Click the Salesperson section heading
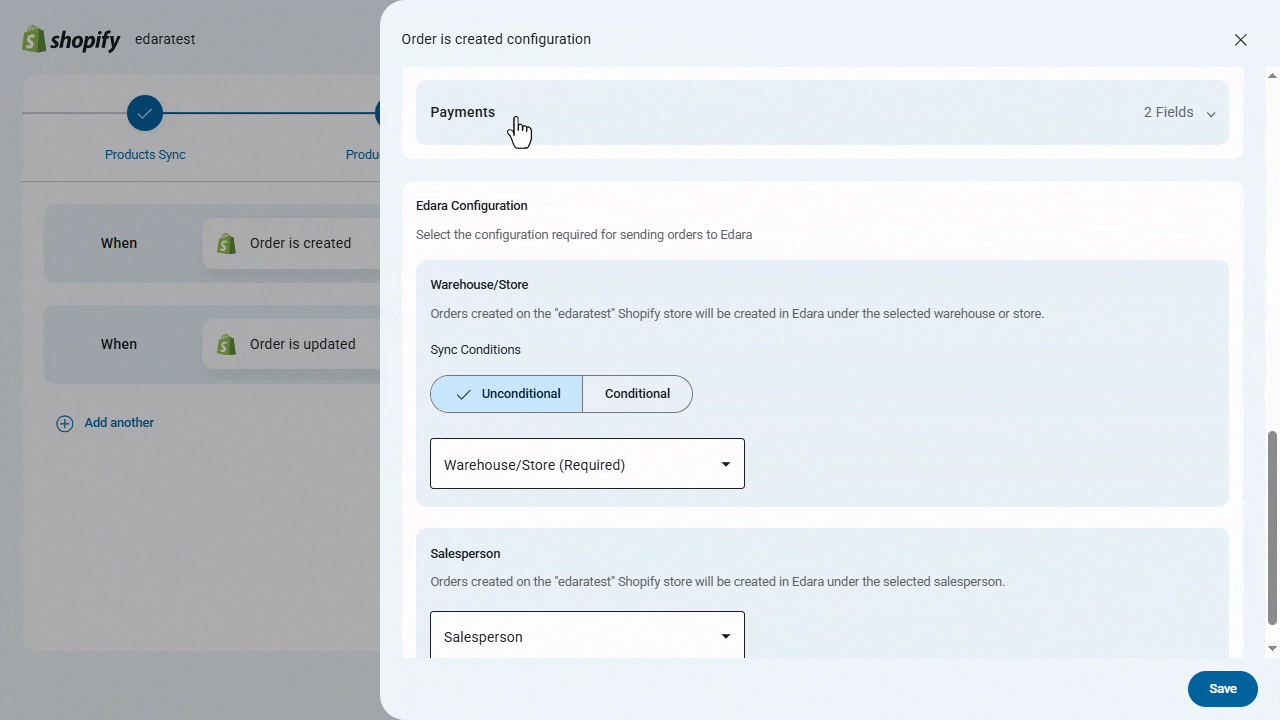Viewport: 1280px width, 720px height. 466,554
